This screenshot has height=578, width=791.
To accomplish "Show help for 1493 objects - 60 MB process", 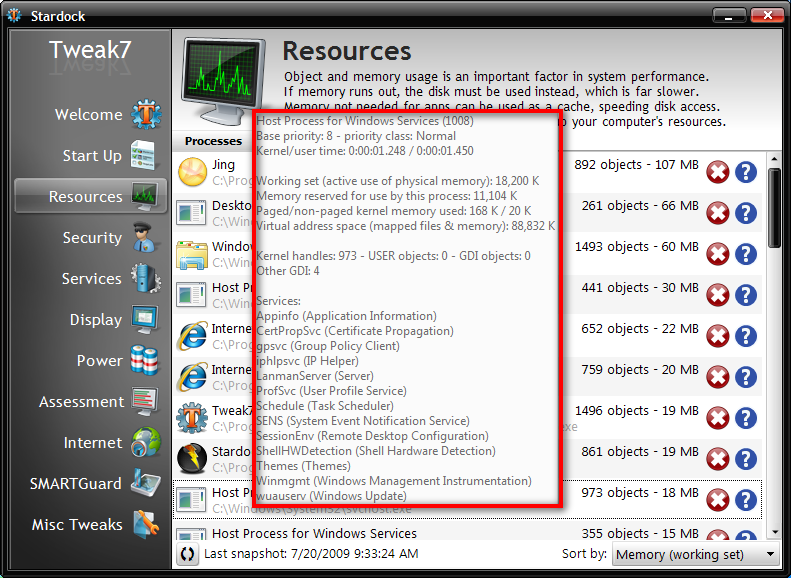I will [746, 254].
